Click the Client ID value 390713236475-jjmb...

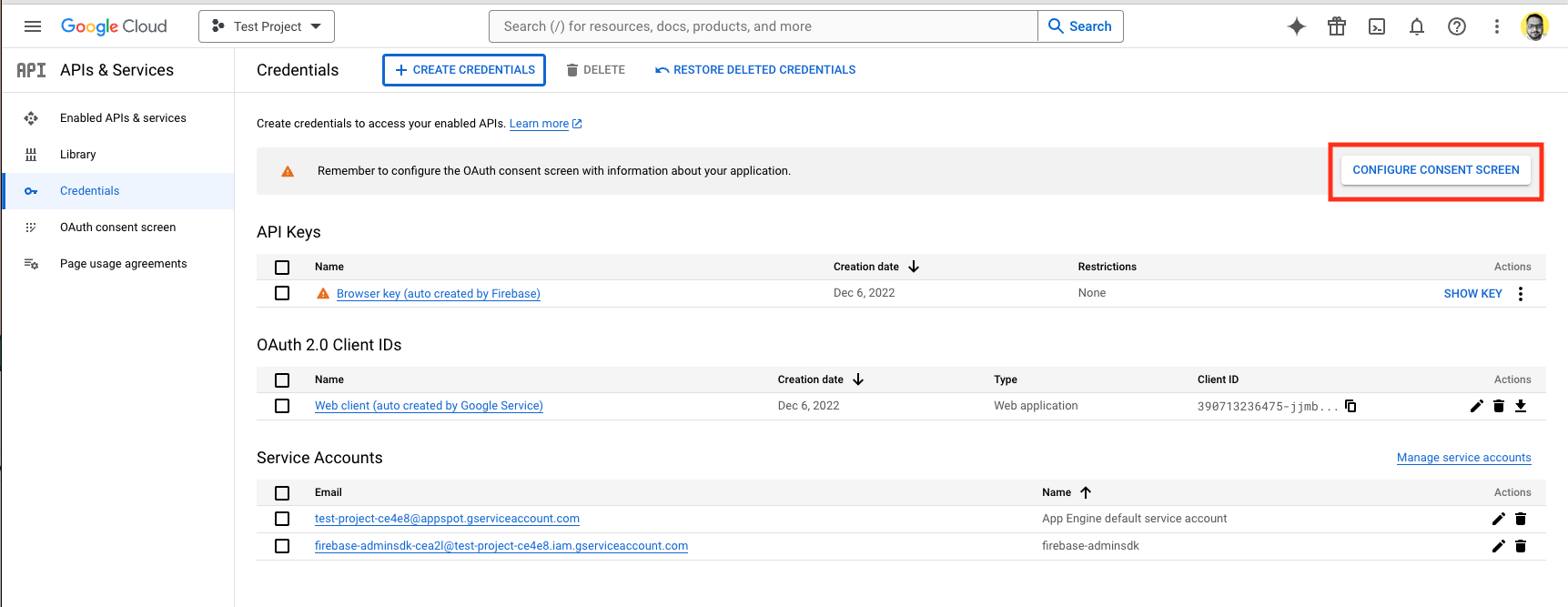pos(1268,407)
